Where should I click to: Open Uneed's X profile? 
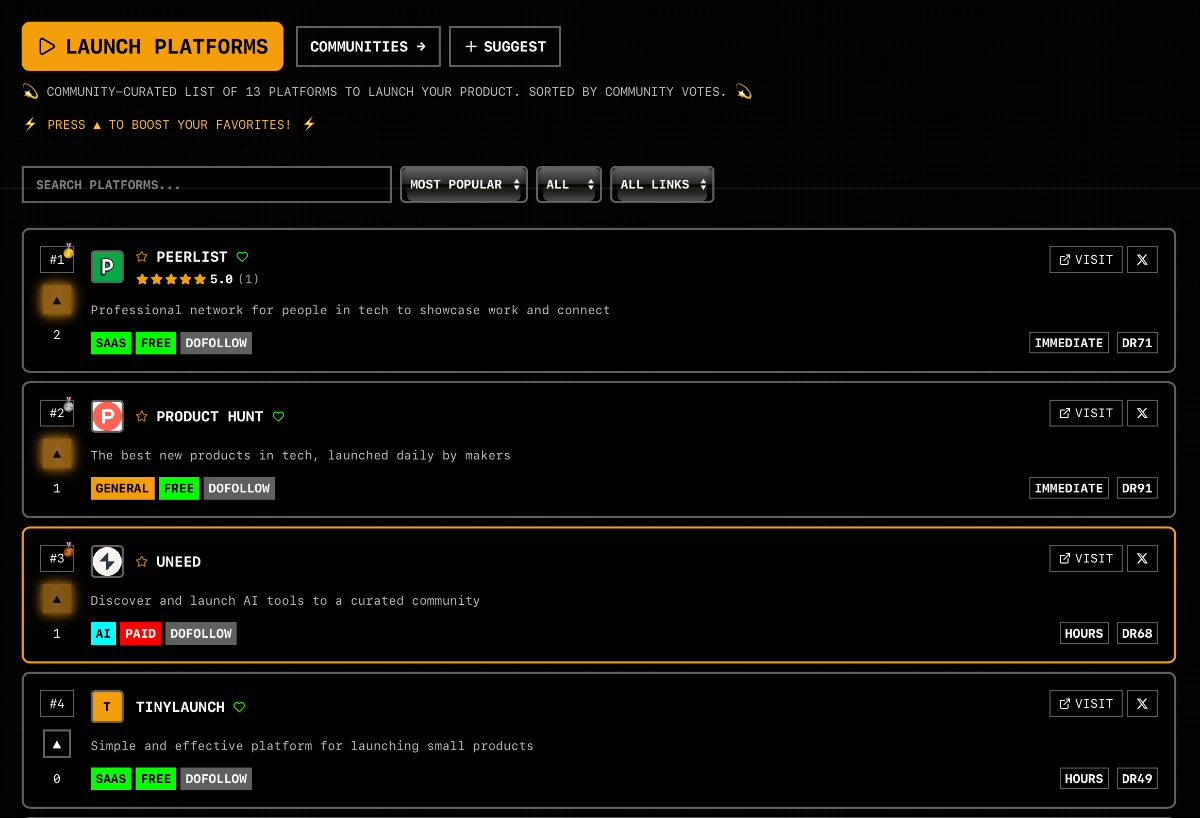tap(1142, 558)
